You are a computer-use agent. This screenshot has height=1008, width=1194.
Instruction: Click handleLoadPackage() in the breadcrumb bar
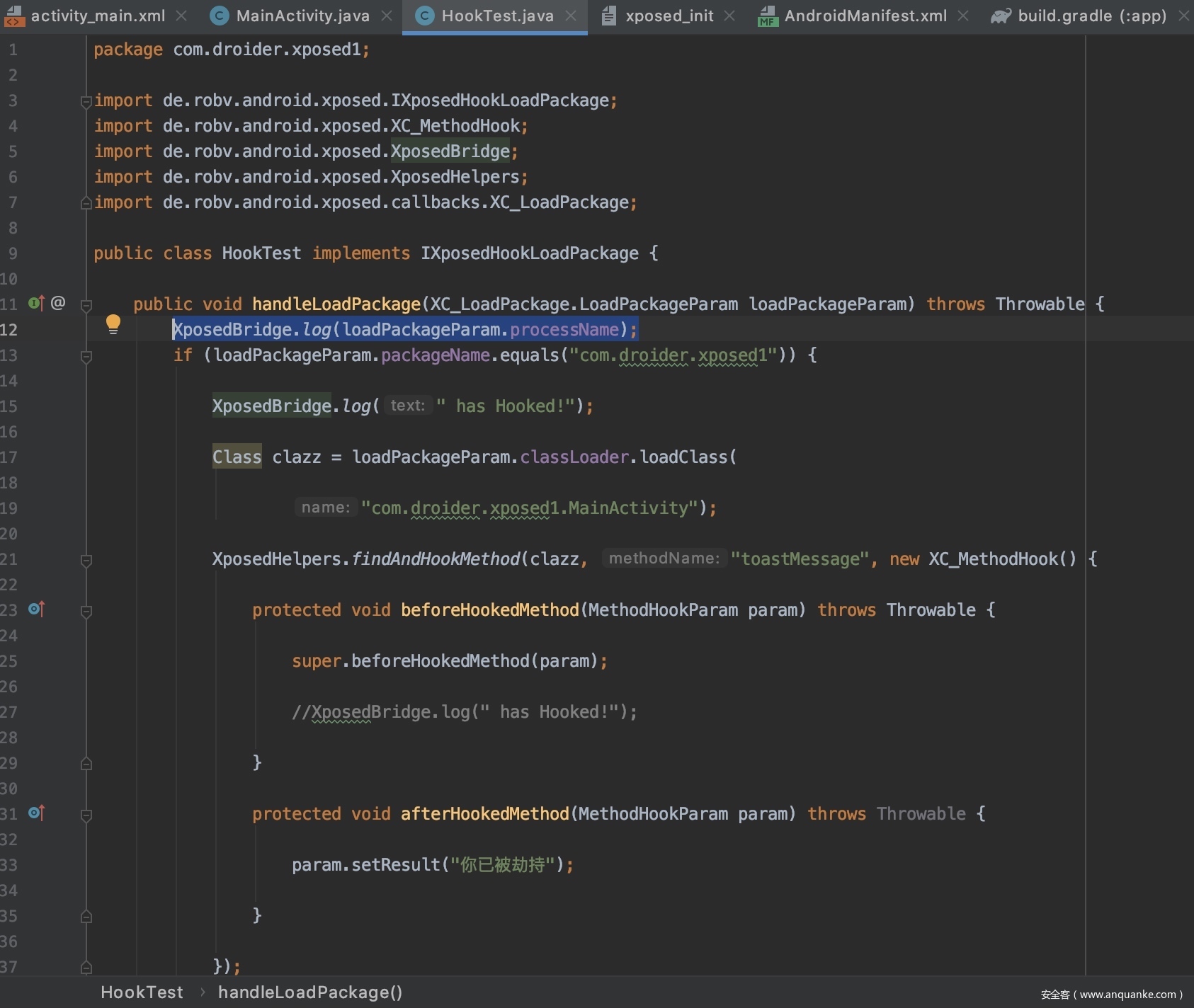(310, 992)
